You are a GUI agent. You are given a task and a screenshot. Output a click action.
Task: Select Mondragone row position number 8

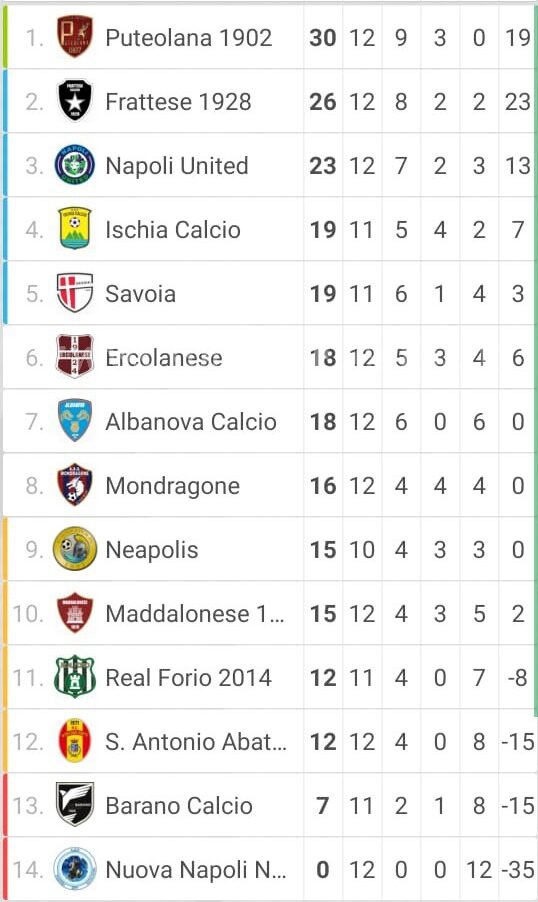[35, 486]
